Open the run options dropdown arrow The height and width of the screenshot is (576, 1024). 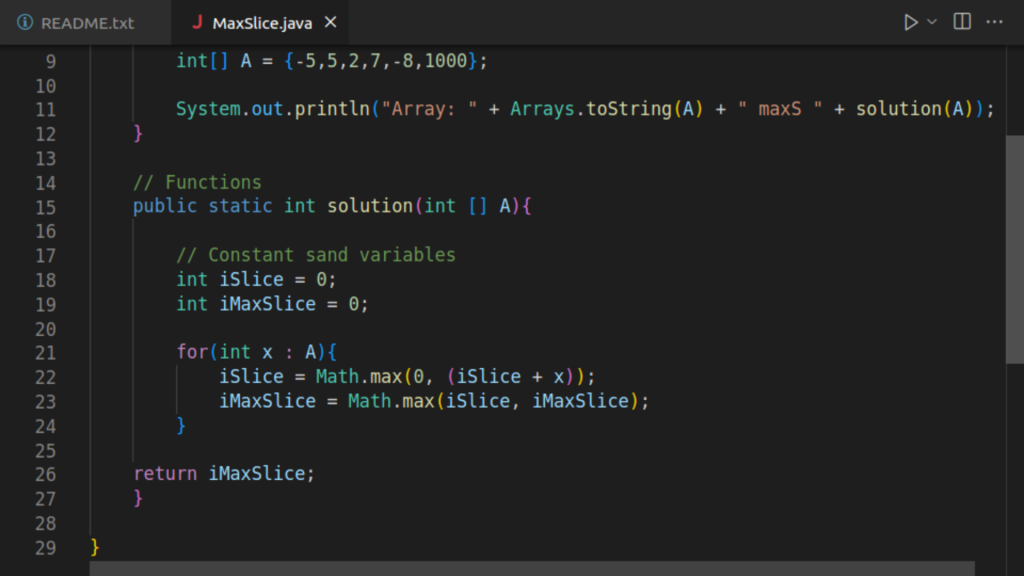point(932,22)
